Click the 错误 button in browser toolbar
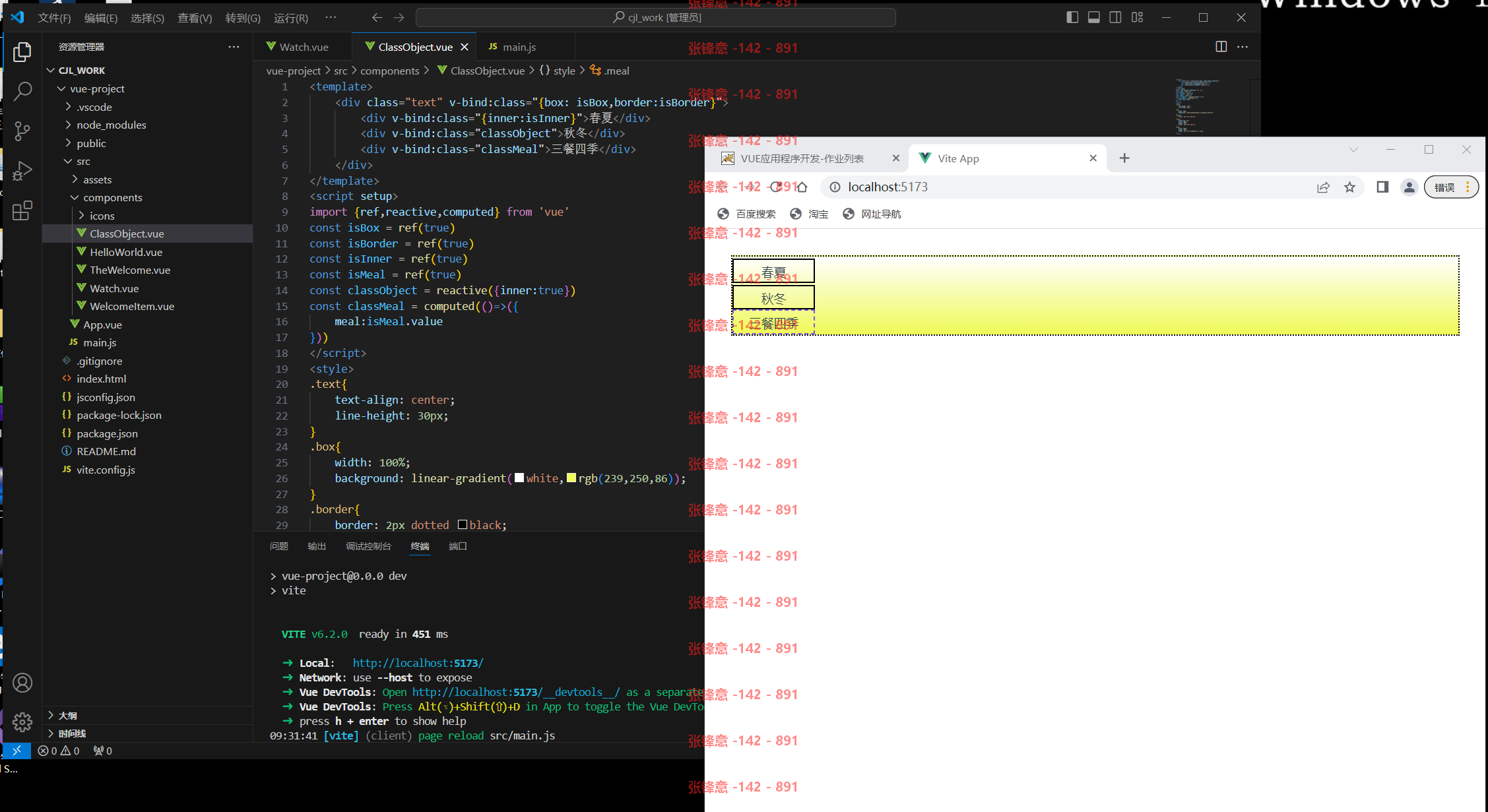Image resolution: width=1488 pixels, height=812 pixels. [1451, 187]
